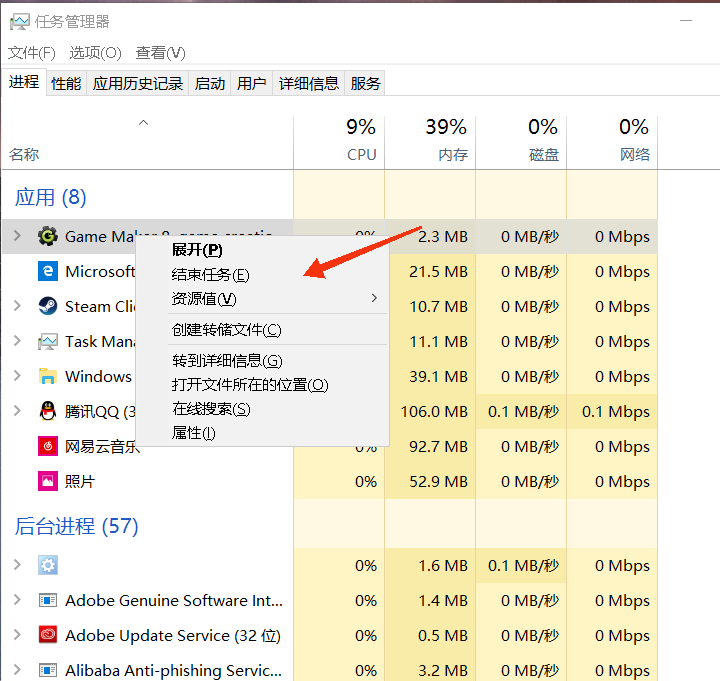Sort by the 名称 column header
720x681 pixels.
147,143
